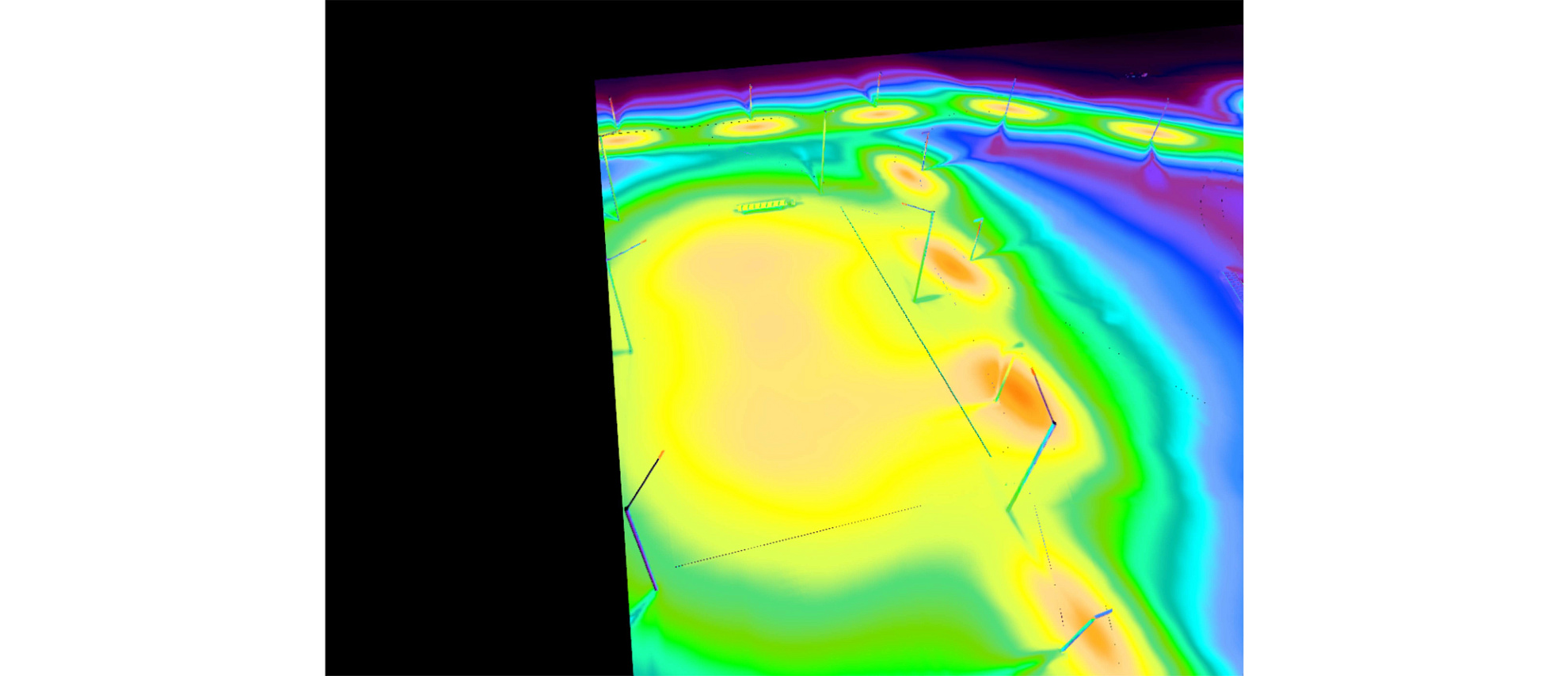Select the L-shaped pole with horizontal arm
The height and width of the screenshot is (676, 1568).
click(x=923, y=253)
